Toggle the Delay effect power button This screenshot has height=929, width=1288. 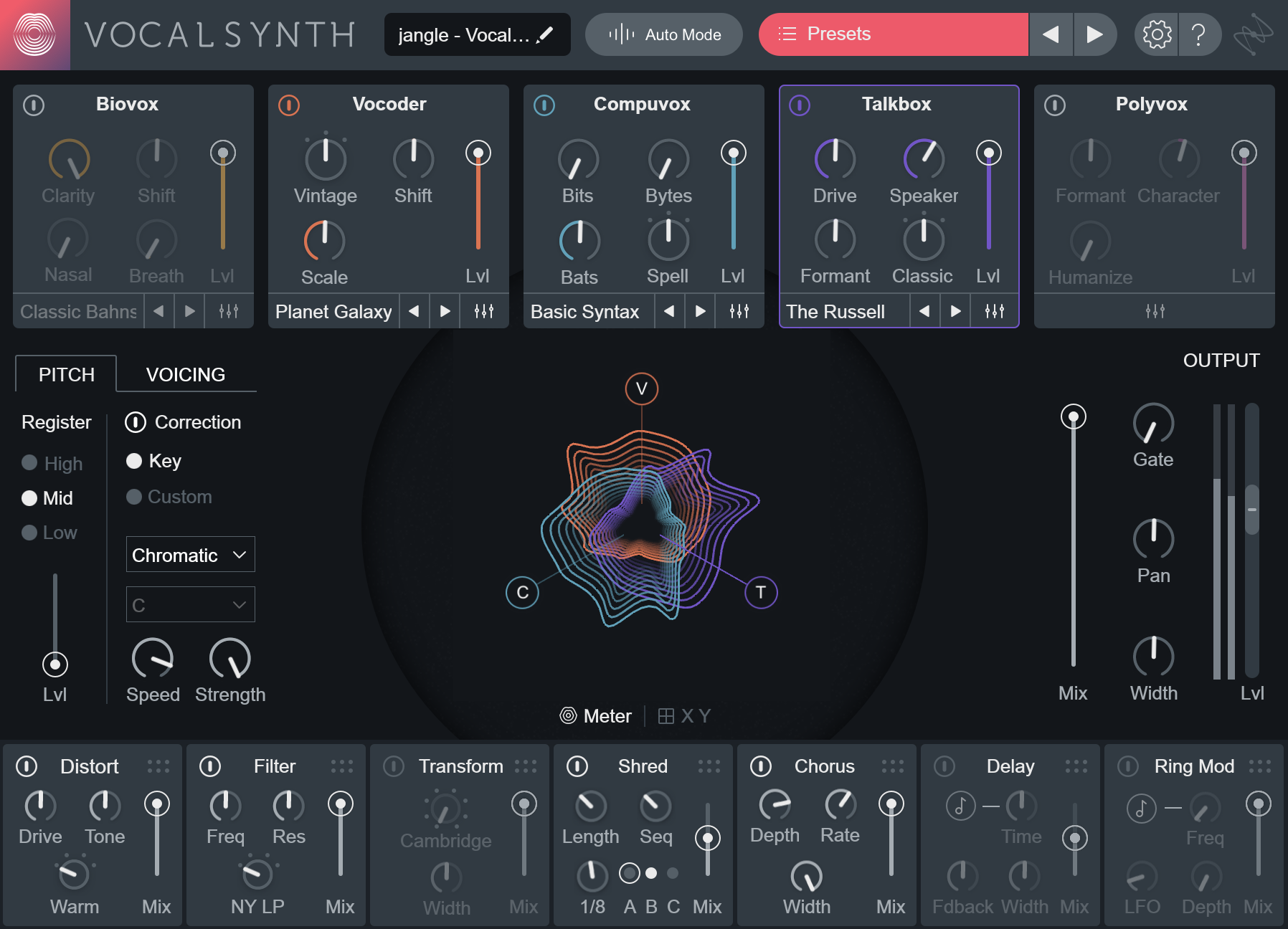click(x=944, y=766)
